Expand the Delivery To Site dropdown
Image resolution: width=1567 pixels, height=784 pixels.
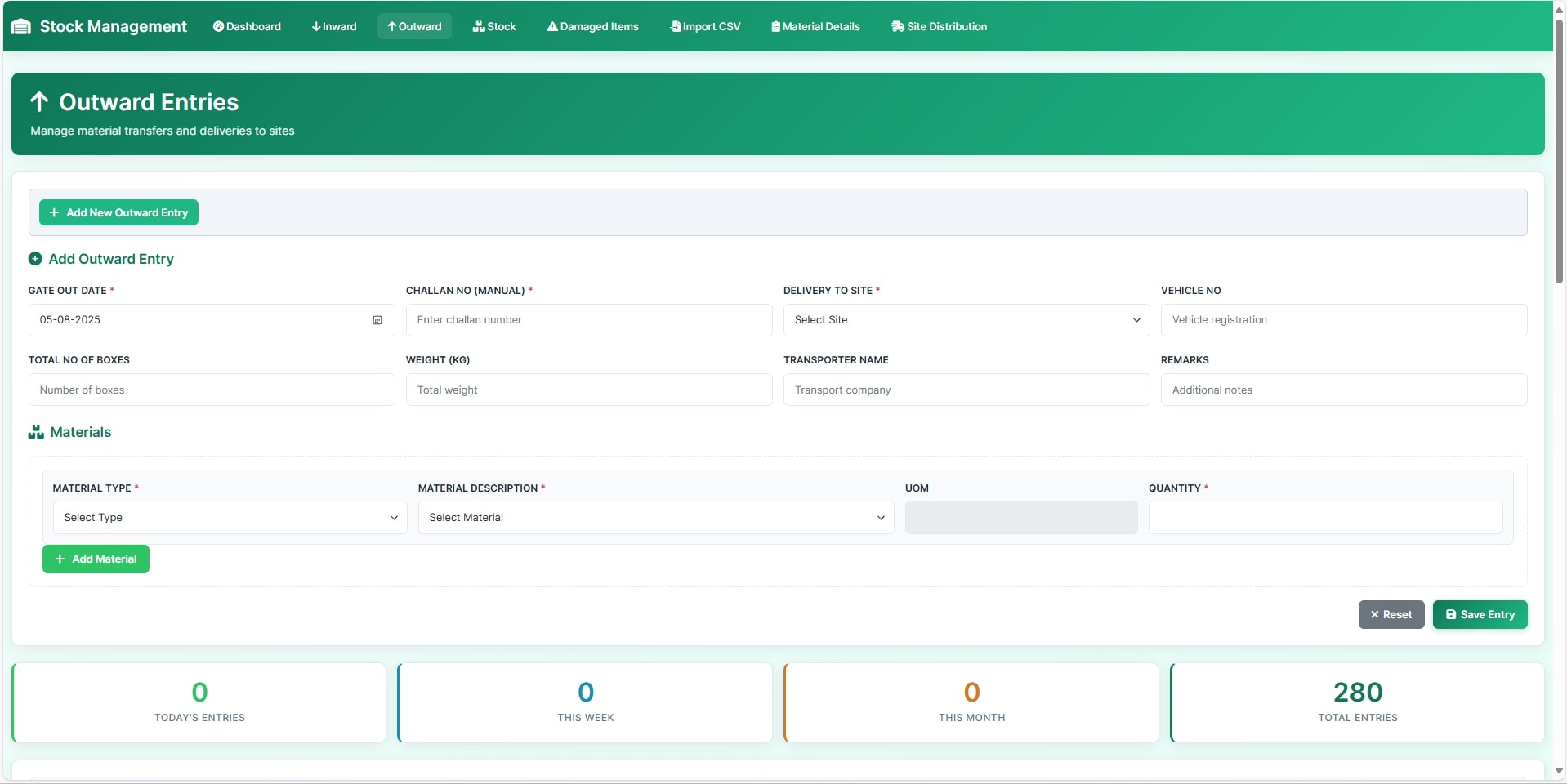[966, 320]
